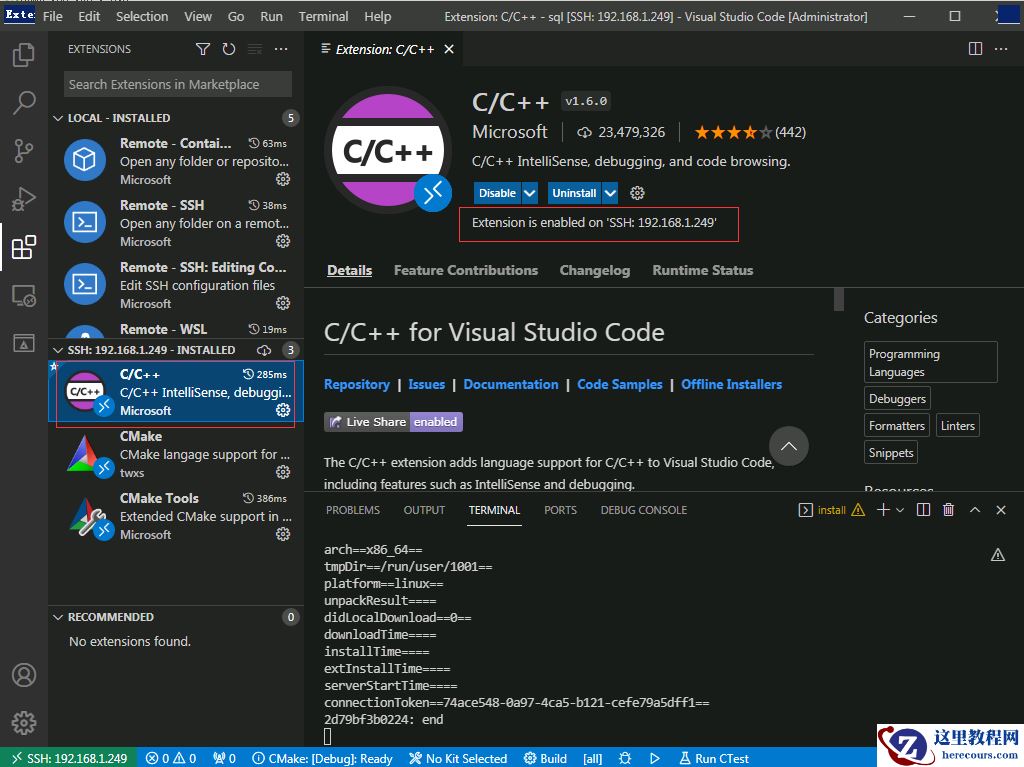This screenshot has width=1024, height=767.
Task: Open the Disable button dropdown arrow
Action: pos(530,193)
